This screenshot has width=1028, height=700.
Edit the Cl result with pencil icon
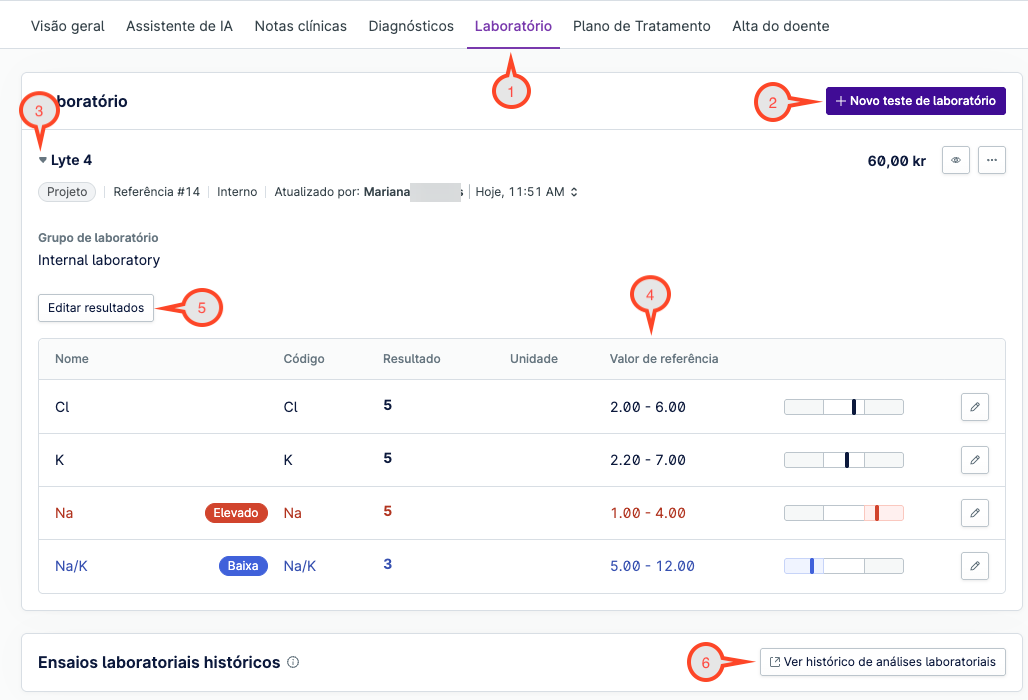[974, 407]
